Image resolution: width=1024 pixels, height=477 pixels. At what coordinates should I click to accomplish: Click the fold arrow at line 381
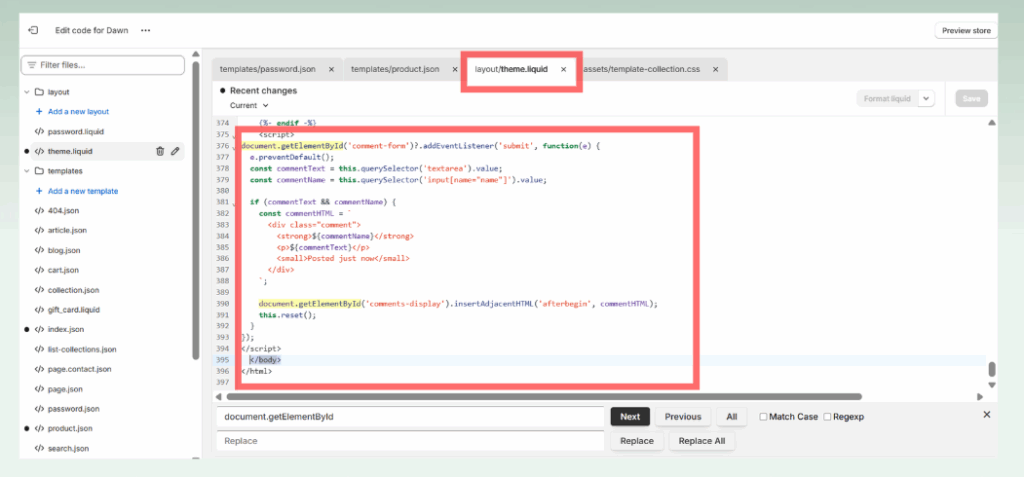click(234, 205)
